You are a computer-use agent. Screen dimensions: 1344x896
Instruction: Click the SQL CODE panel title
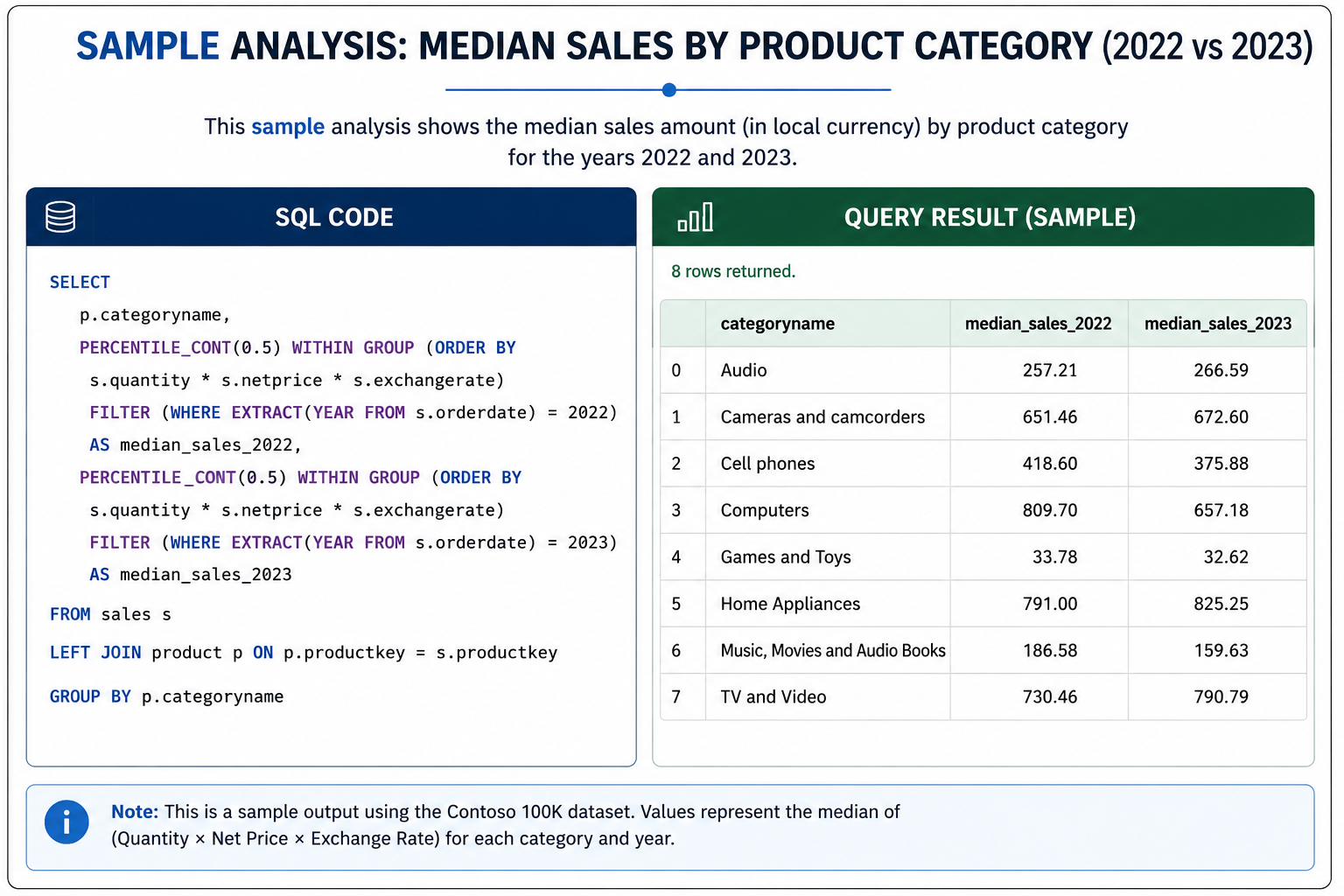click(334, 217)
